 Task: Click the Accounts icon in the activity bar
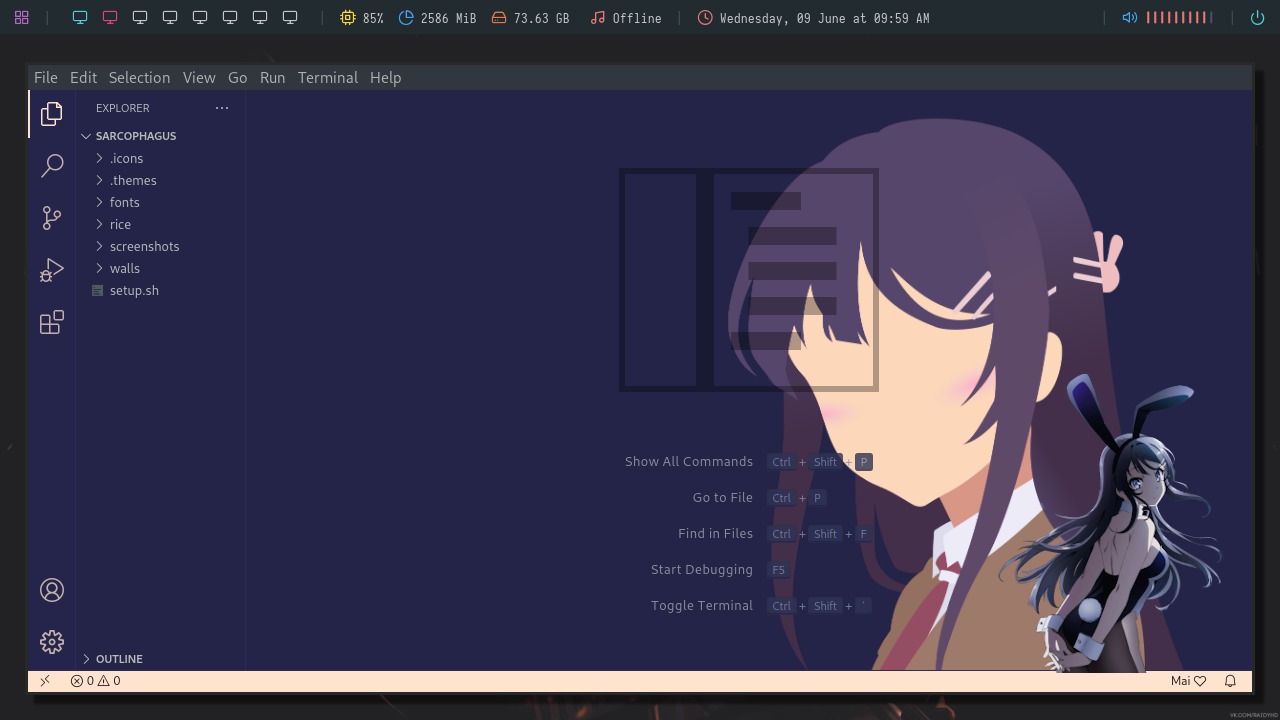pyautogui.click(x=51, y=590)
